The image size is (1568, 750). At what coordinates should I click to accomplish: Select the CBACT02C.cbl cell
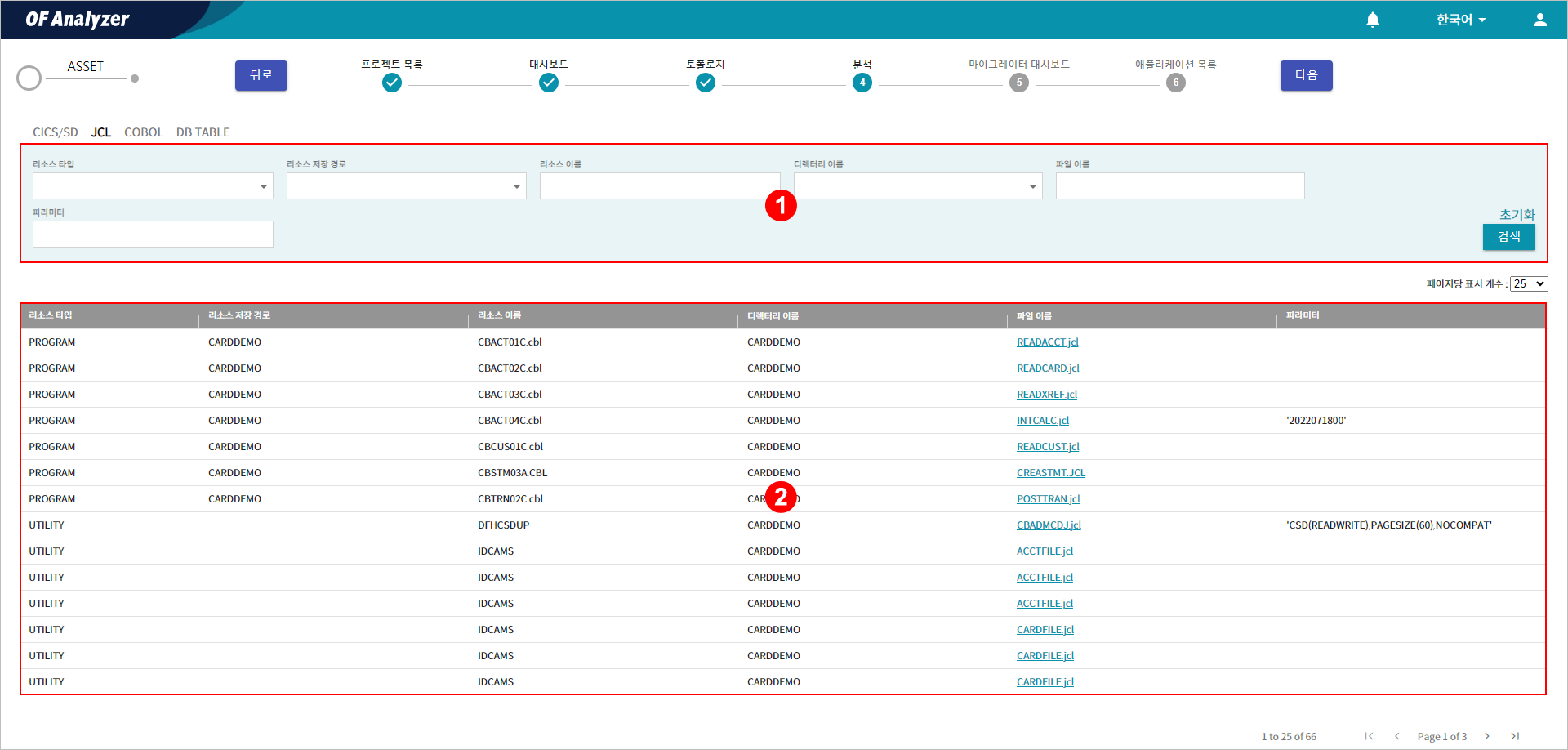click(510, 368)
